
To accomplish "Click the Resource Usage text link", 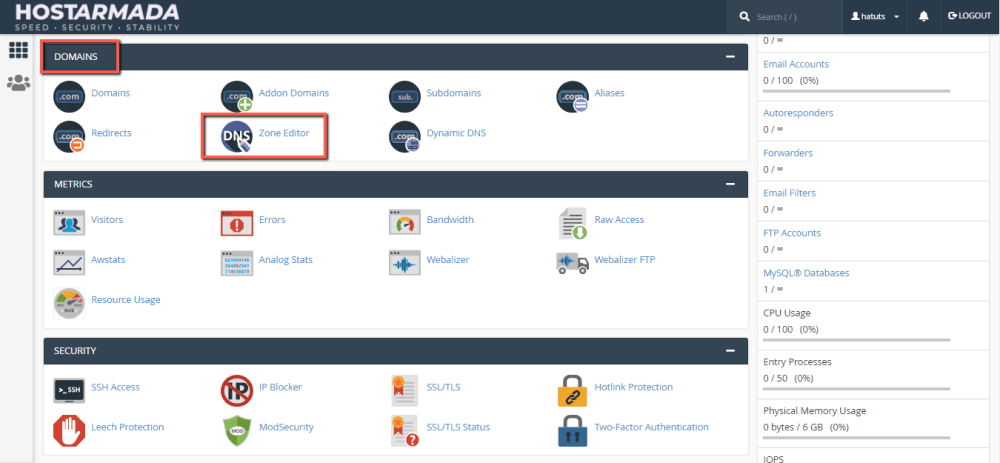I will (126, 299).
